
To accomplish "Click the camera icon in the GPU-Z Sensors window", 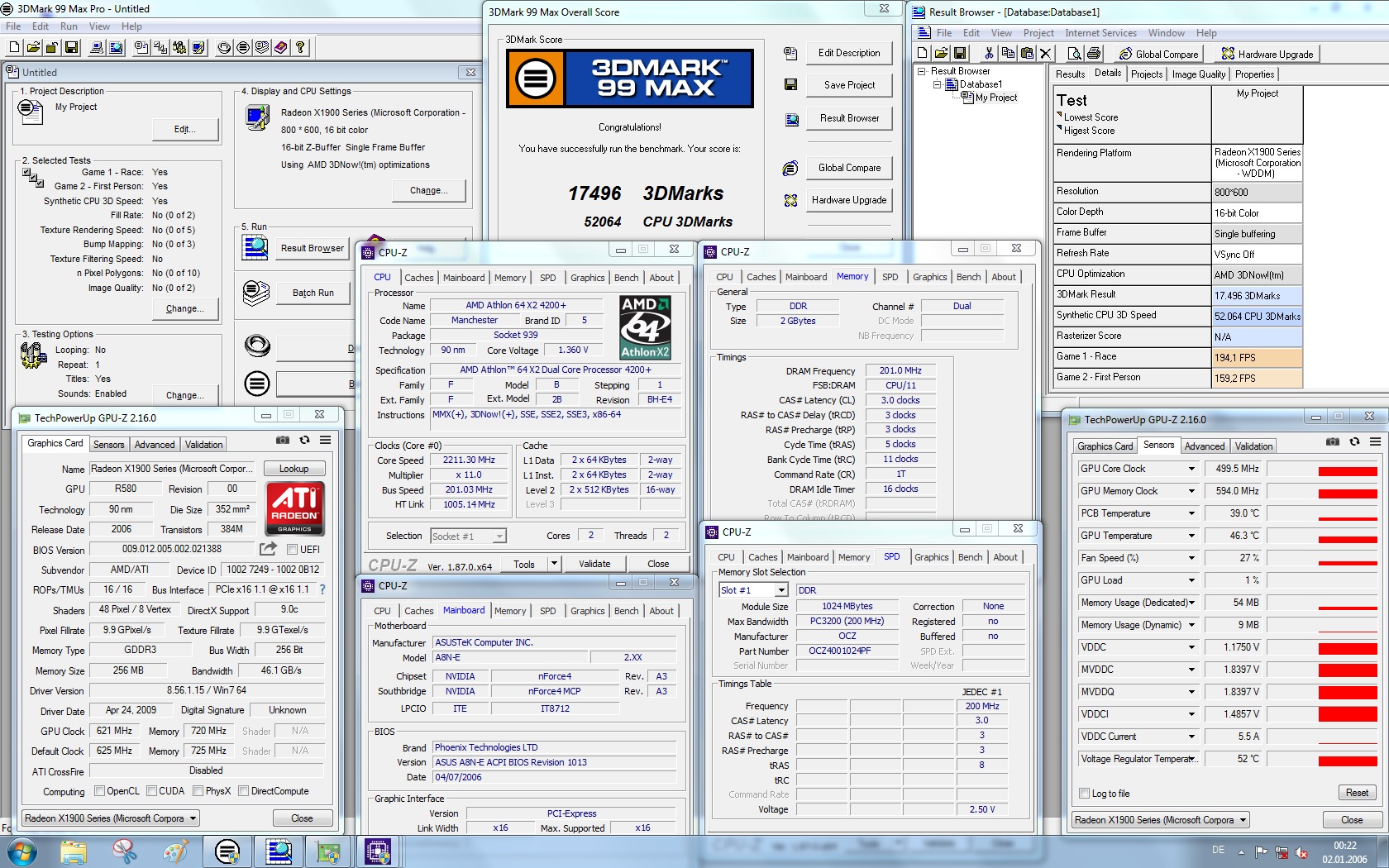I will [x=1333, y=441].
